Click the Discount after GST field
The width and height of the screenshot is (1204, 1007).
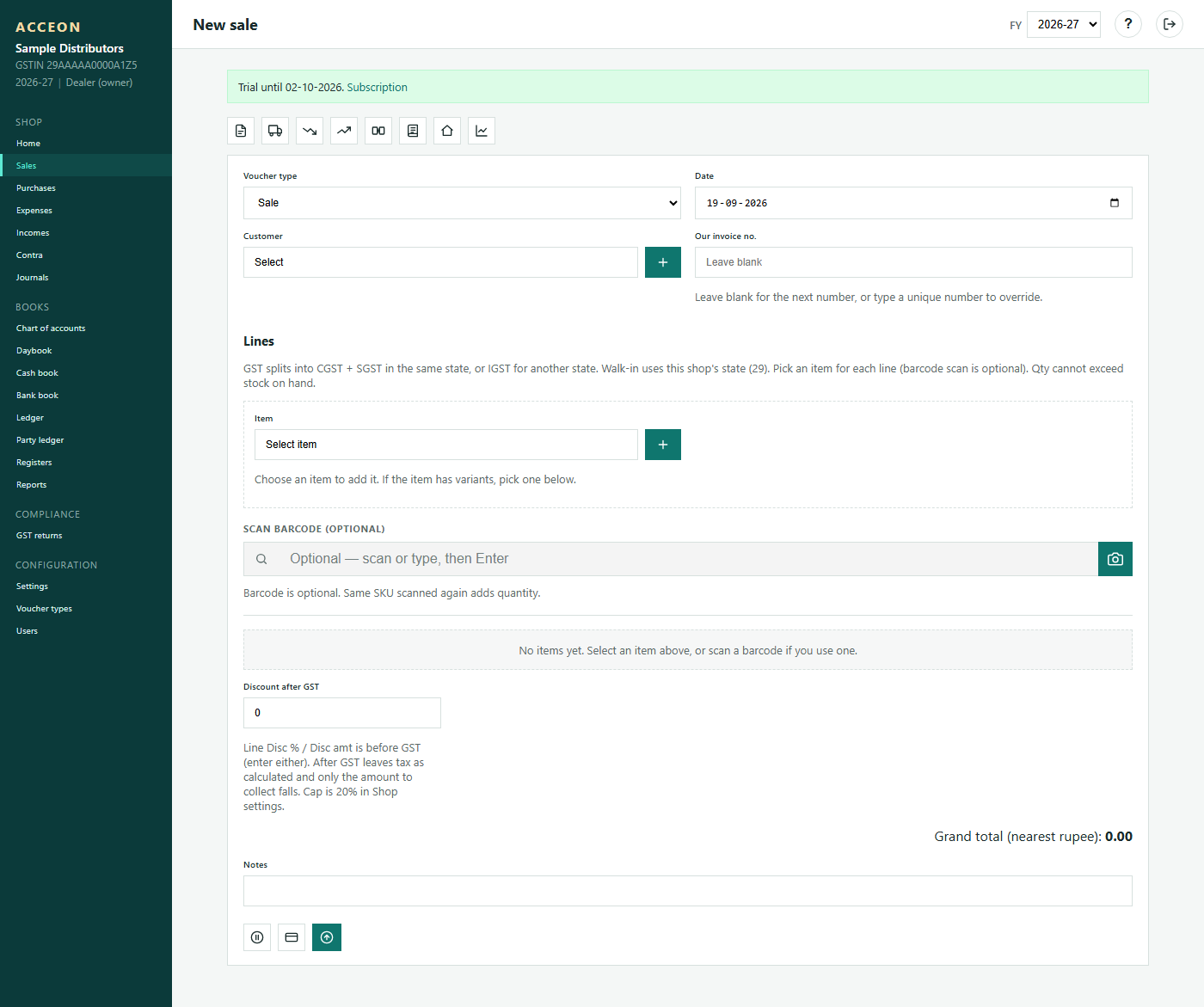point(342,713)
